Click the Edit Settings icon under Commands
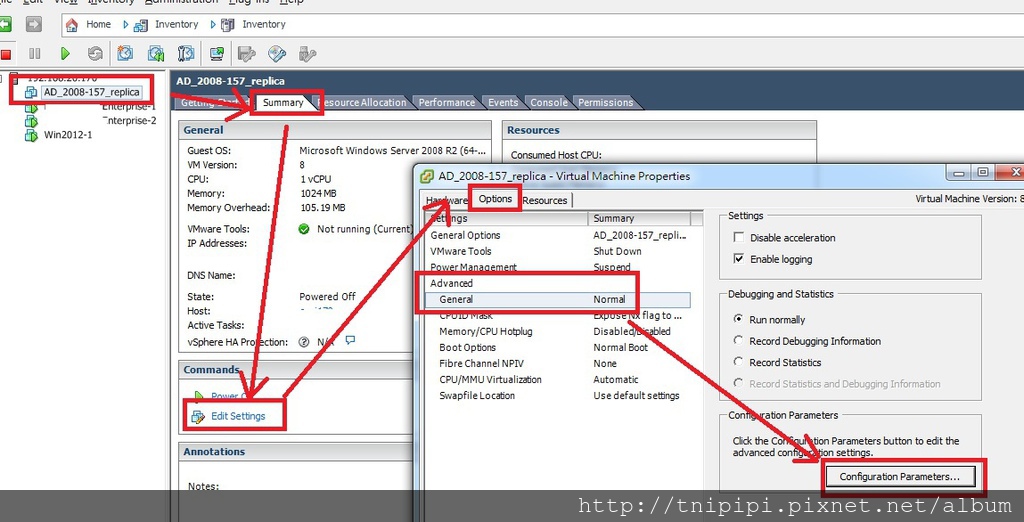1024x522 pixels. (x=197, y=416)
